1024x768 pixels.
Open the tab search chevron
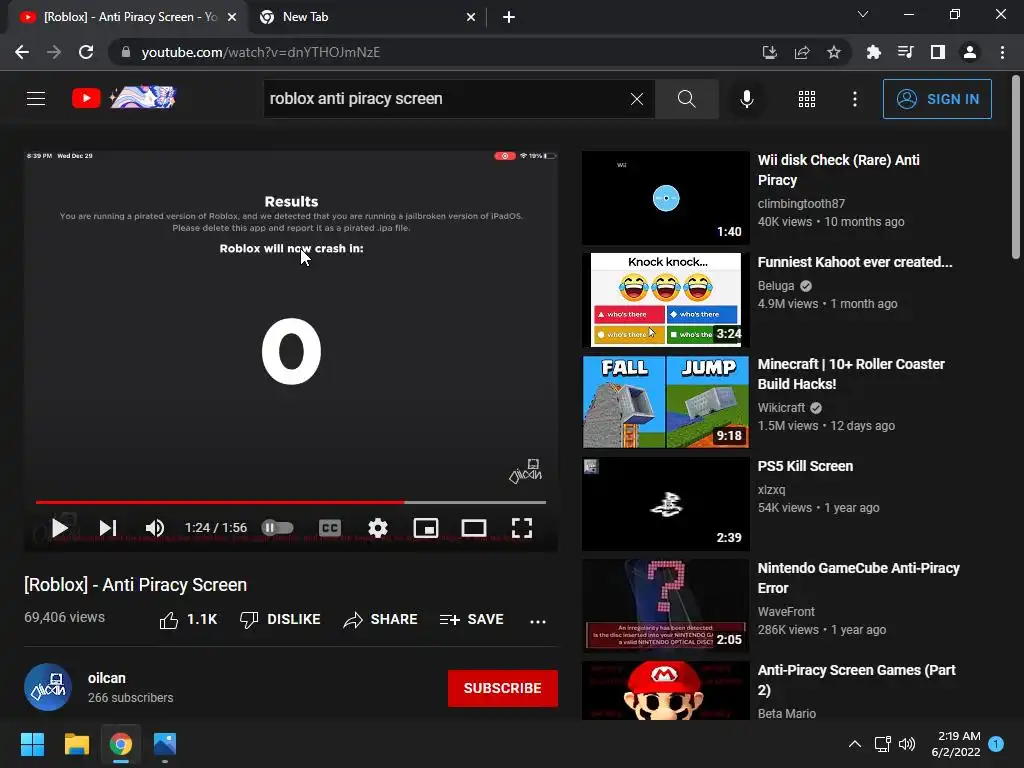863,14
